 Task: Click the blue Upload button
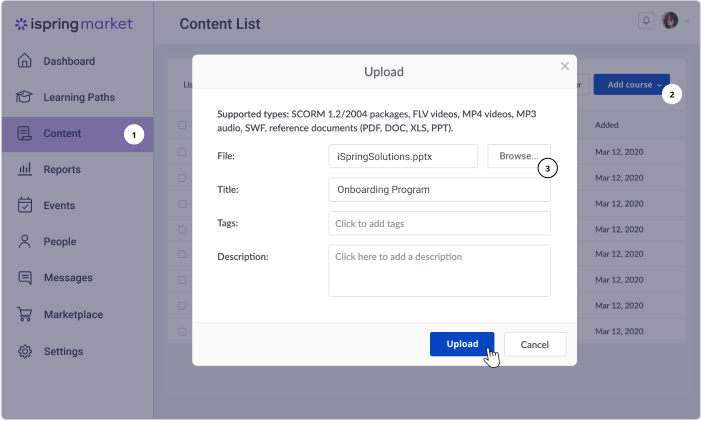pyautogui.click(x=462, y=344)
